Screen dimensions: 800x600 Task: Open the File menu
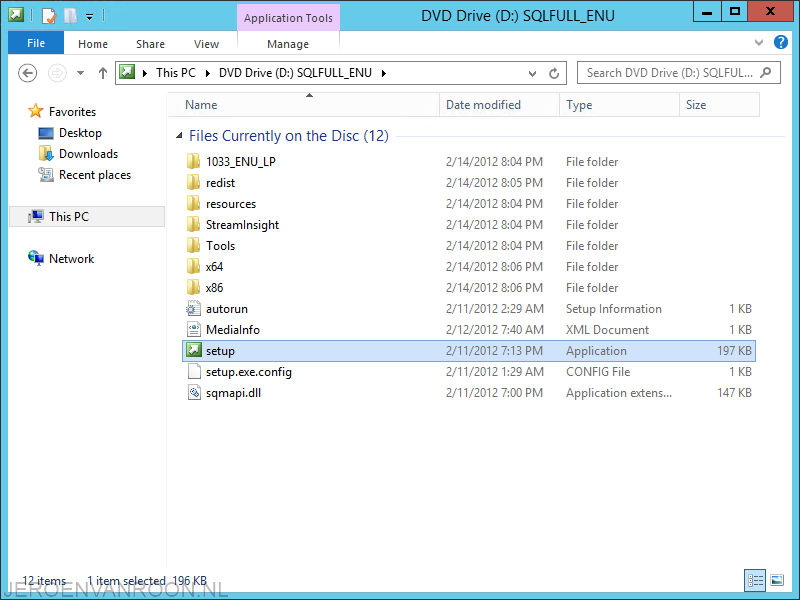pos(36,43)
